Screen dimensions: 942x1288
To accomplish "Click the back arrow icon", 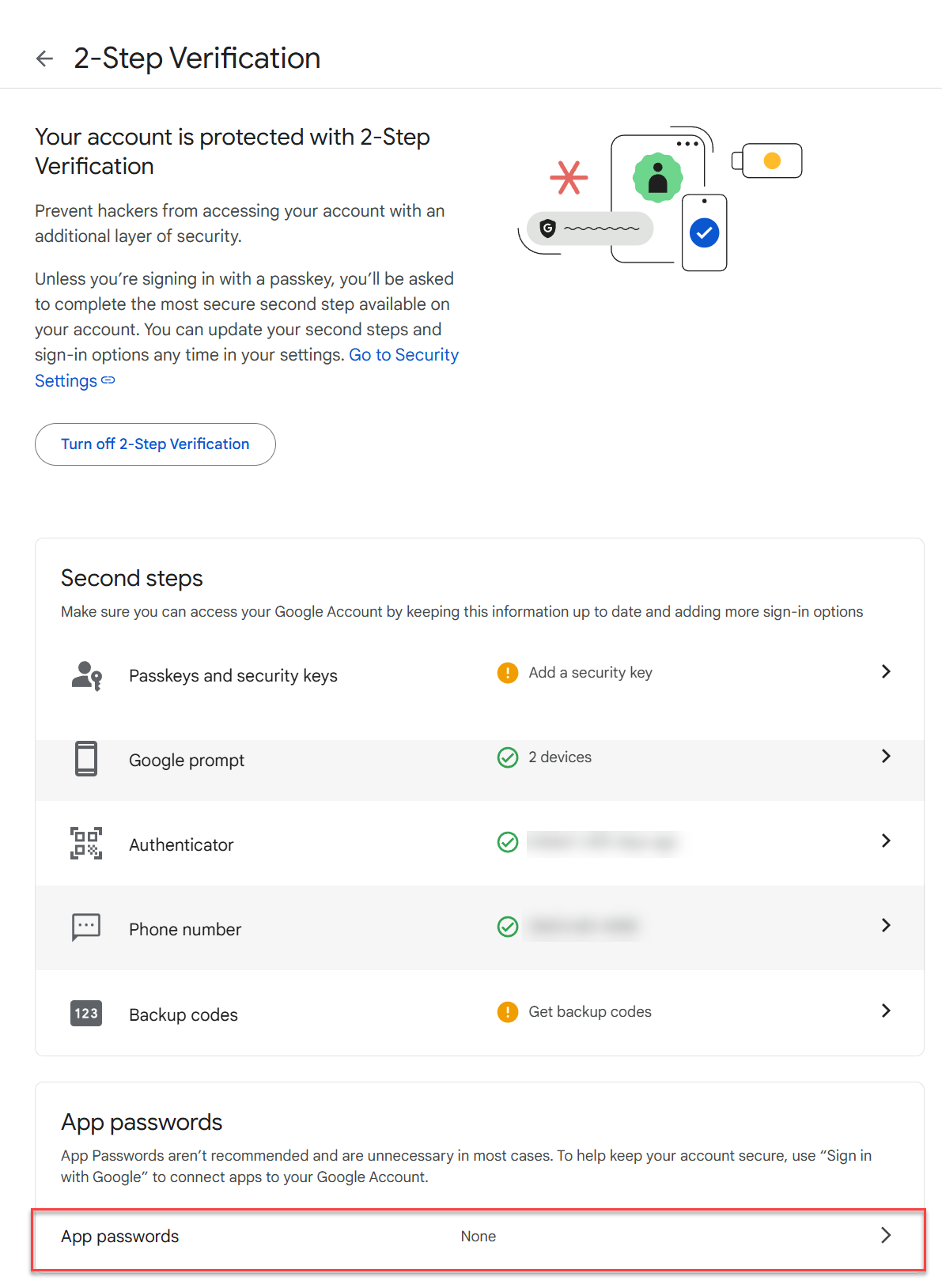I will [45, 59].
